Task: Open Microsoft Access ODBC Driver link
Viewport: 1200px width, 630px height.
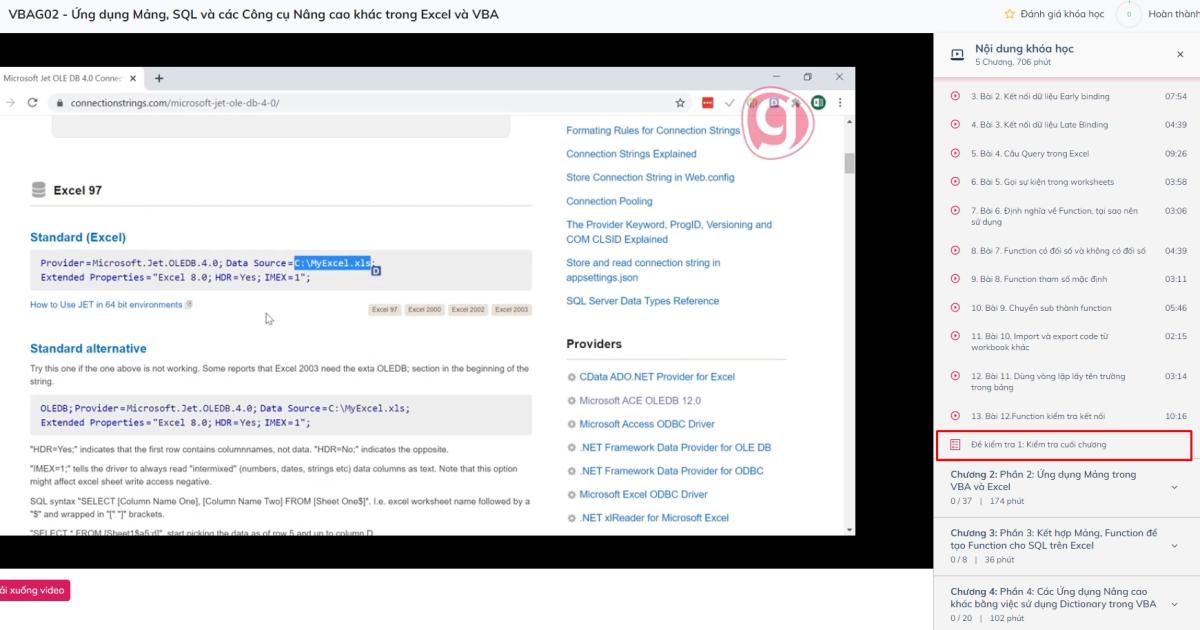Action: (x=647, y=424)
